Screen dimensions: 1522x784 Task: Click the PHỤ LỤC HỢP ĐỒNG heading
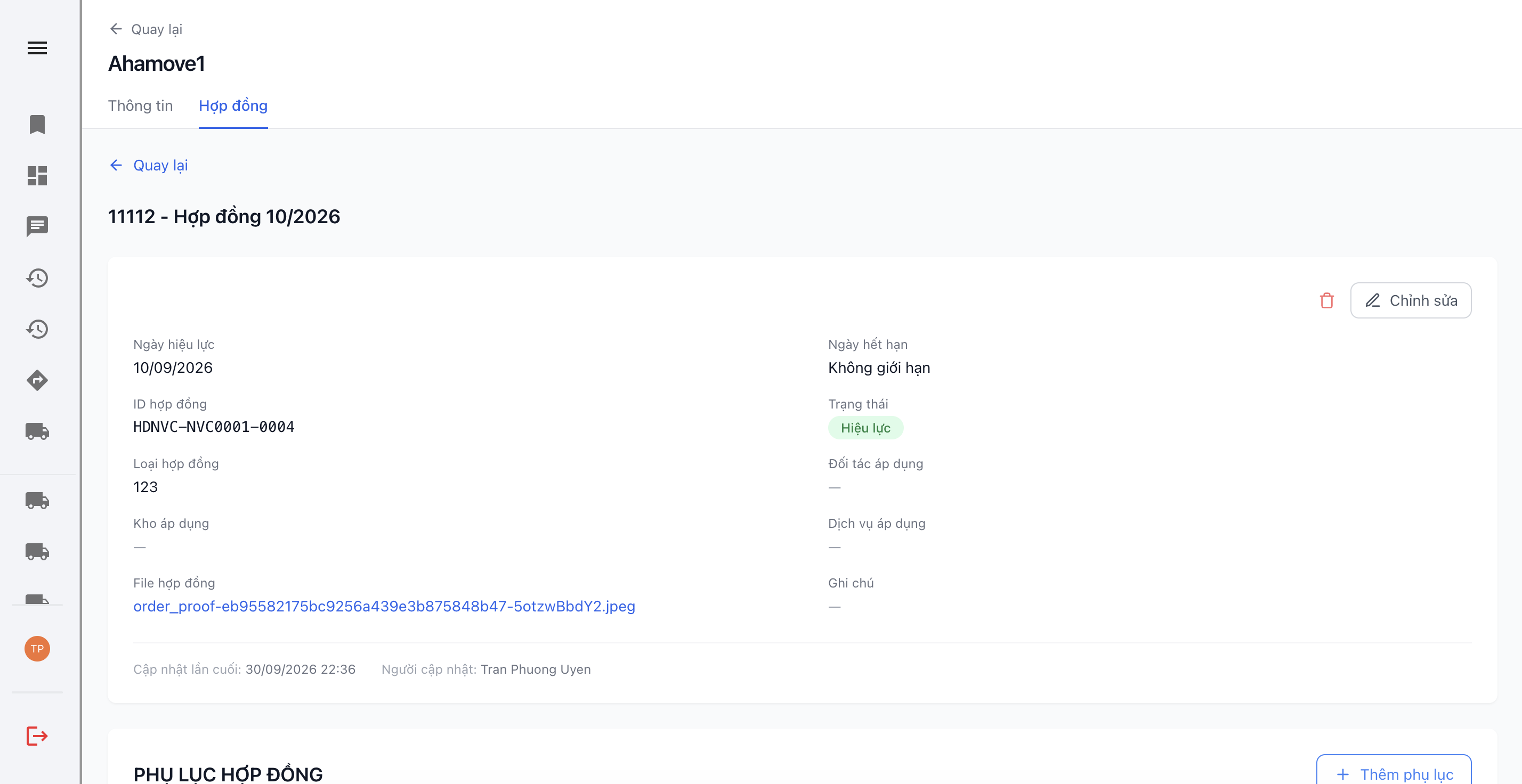228,774
